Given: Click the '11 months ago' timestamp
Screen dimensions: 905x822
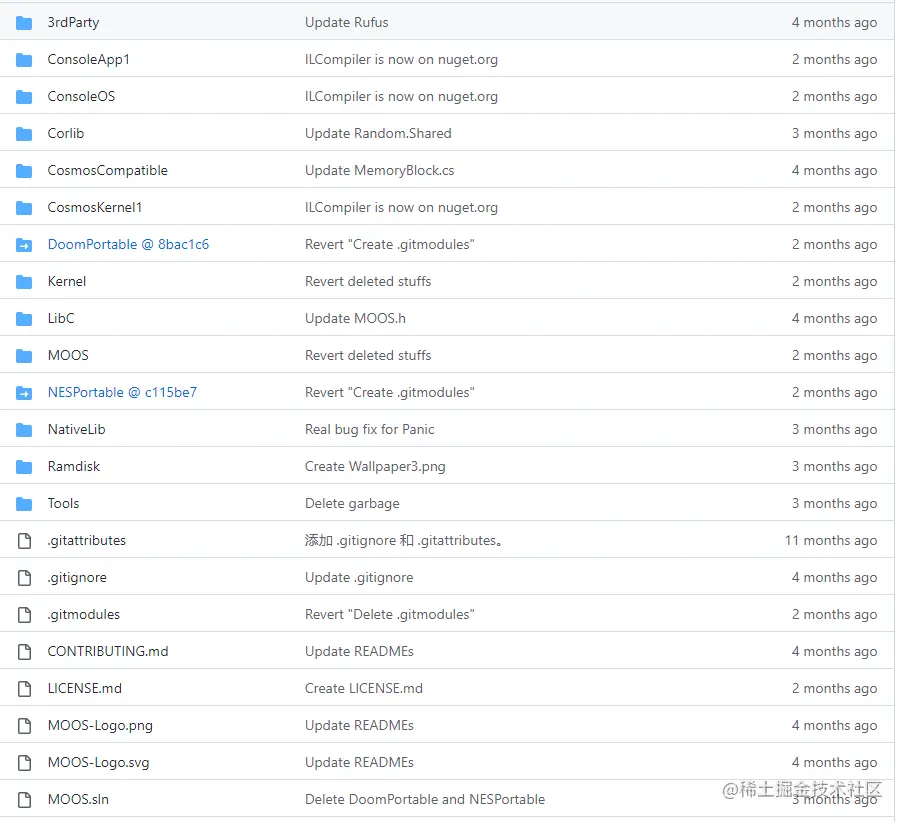Looking at the screenshot, I should click(831, 540).
